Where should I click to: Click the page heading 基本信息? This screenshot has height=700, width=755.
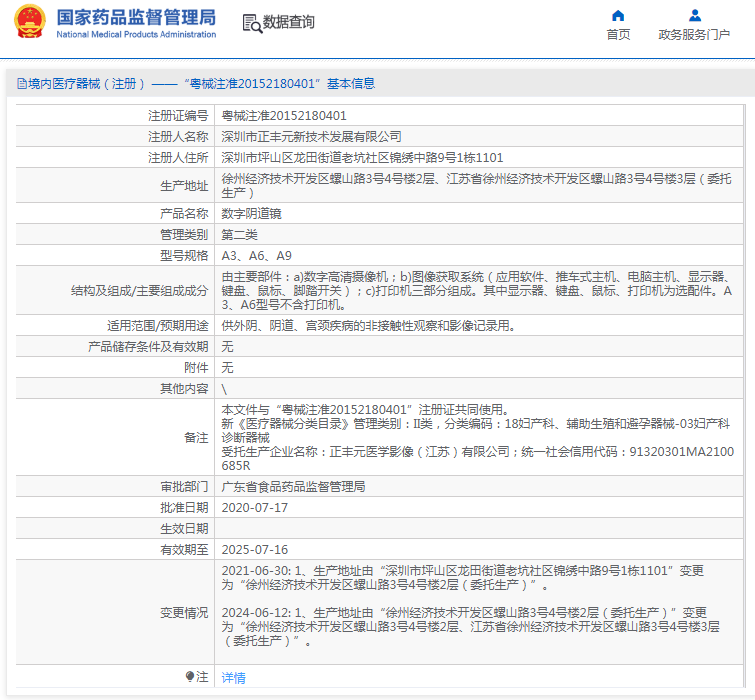tap(351, 84)
